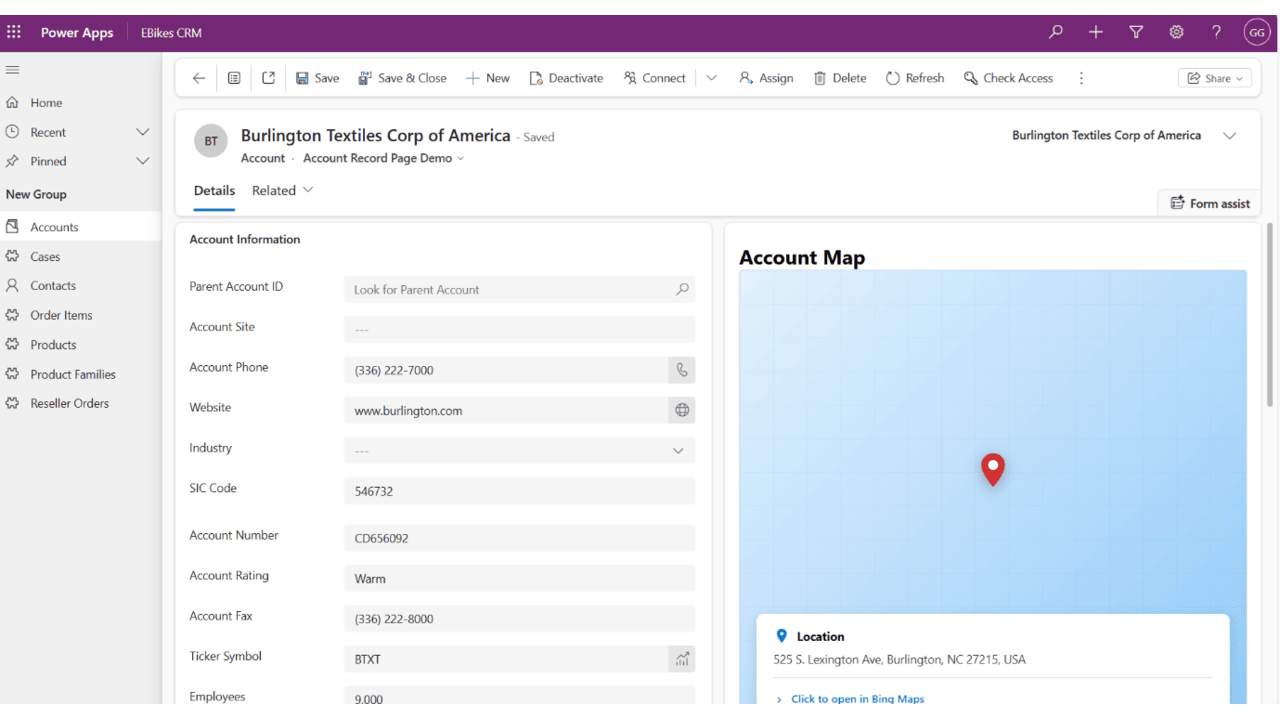Click the chart icon beside Ticker Symbol
The image size is (1280, 720).
click(x=682, y=659)
